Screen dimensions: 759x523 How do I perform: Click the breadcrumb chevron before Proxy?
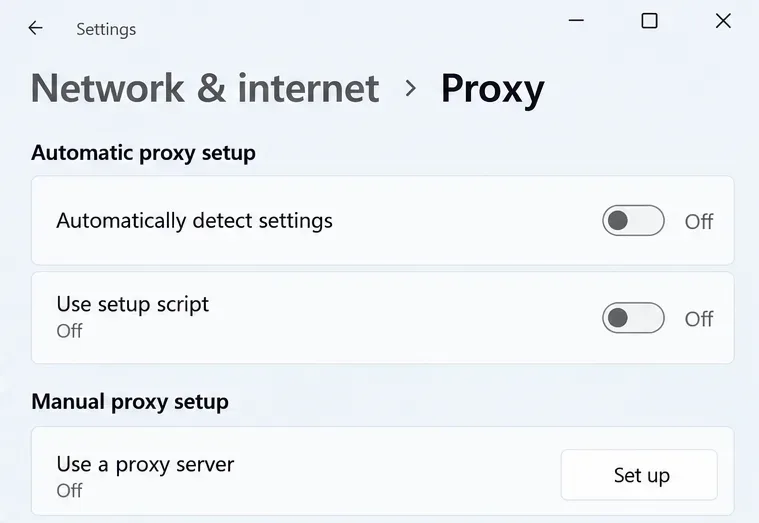[410, 88]
